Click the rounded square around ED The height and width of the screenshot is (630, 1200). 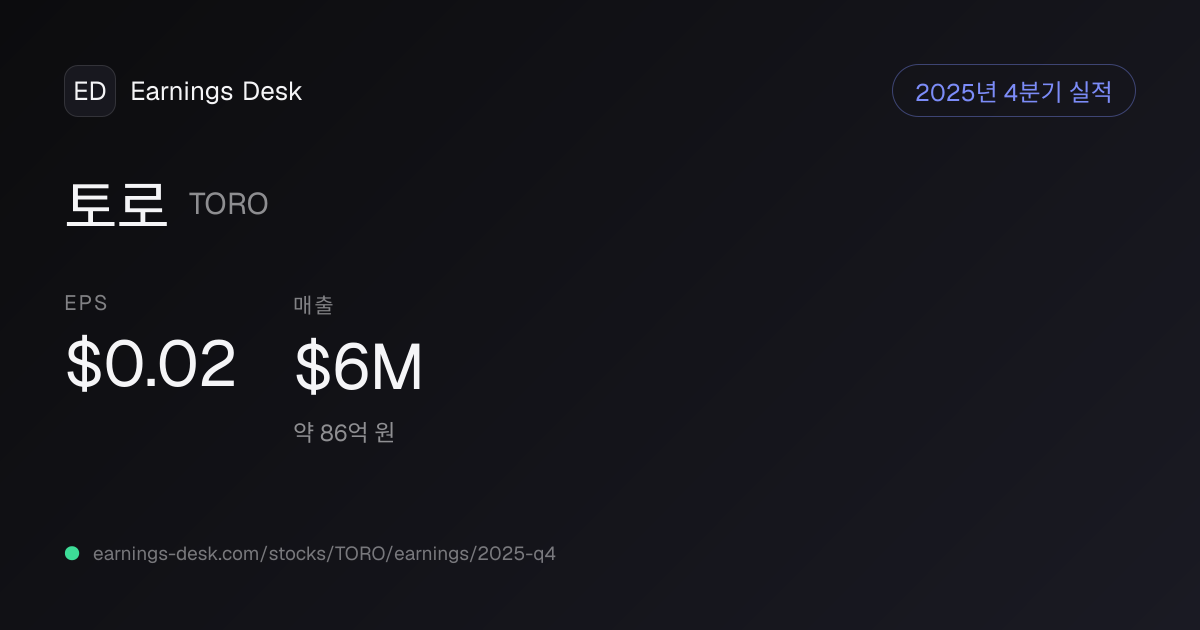90,91
